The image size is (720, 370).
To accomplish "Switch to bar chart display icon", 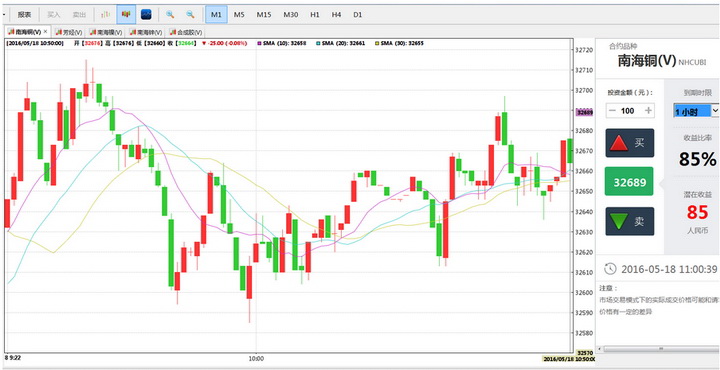I will click(x=106, y=15).
